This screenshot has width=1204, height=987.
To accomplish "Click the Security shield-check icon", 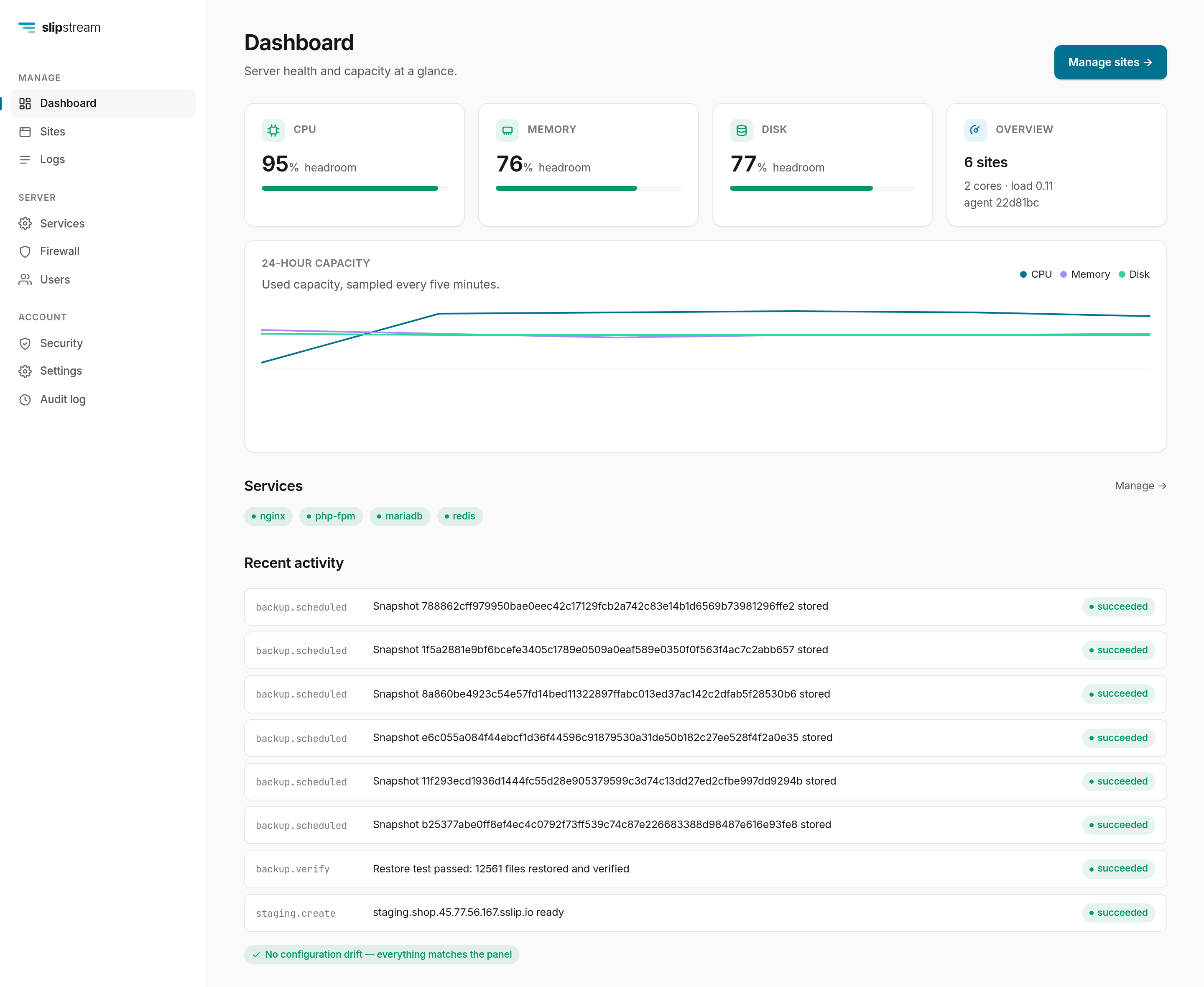I will click(25, 343).
